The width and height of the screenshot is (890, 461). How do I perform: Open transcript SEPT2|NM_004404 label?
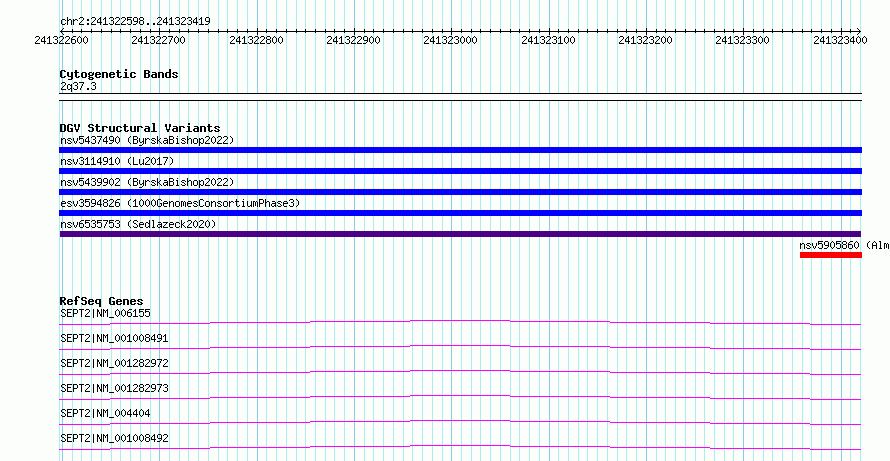[x=105, y=413]
